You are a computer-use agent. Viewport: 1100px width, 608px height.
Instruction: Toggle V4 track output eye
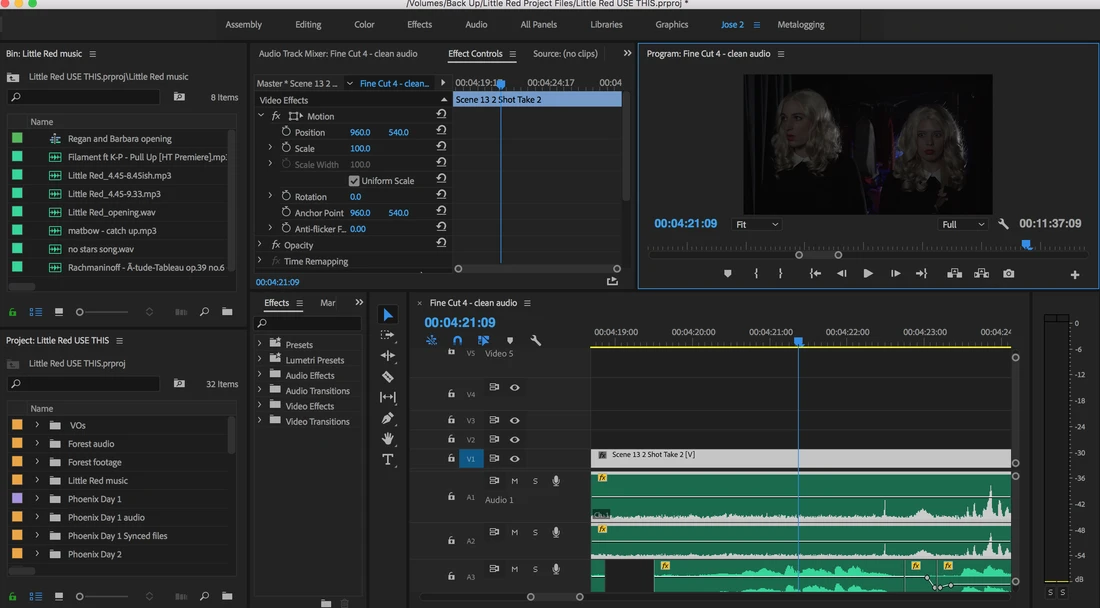pyautogui.click(x=514, y=387)
